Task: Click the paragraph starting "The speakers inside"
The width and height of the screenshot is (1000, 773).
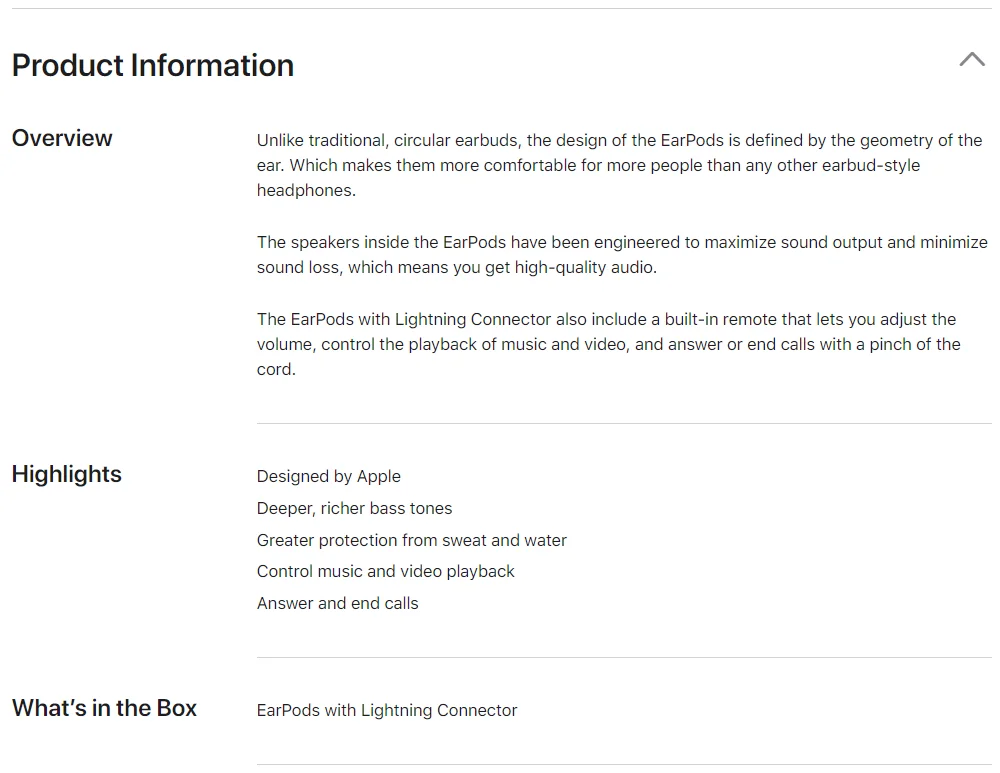Action: tap(621, 255)
